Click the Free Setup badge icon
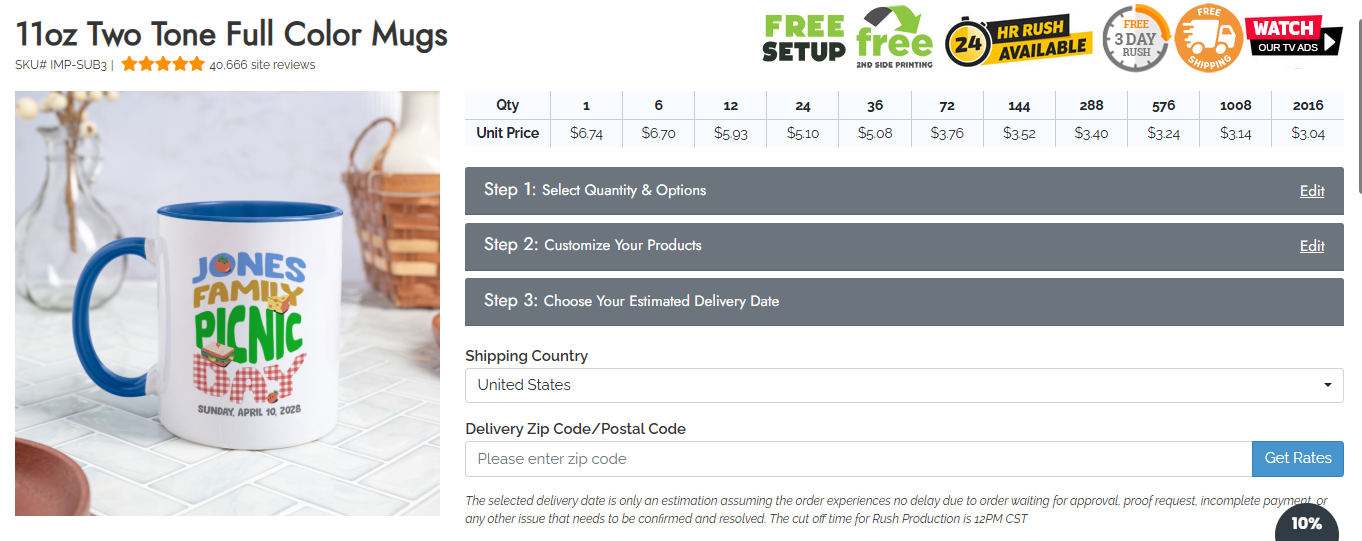This screenshot has width=1362, height=541. click(x=803, y=38)
